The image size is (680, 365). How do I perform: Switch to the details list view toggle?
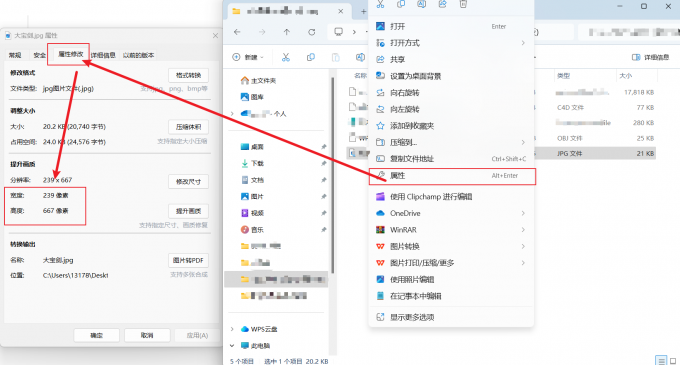pyautogui.click(x=661, y=360)
